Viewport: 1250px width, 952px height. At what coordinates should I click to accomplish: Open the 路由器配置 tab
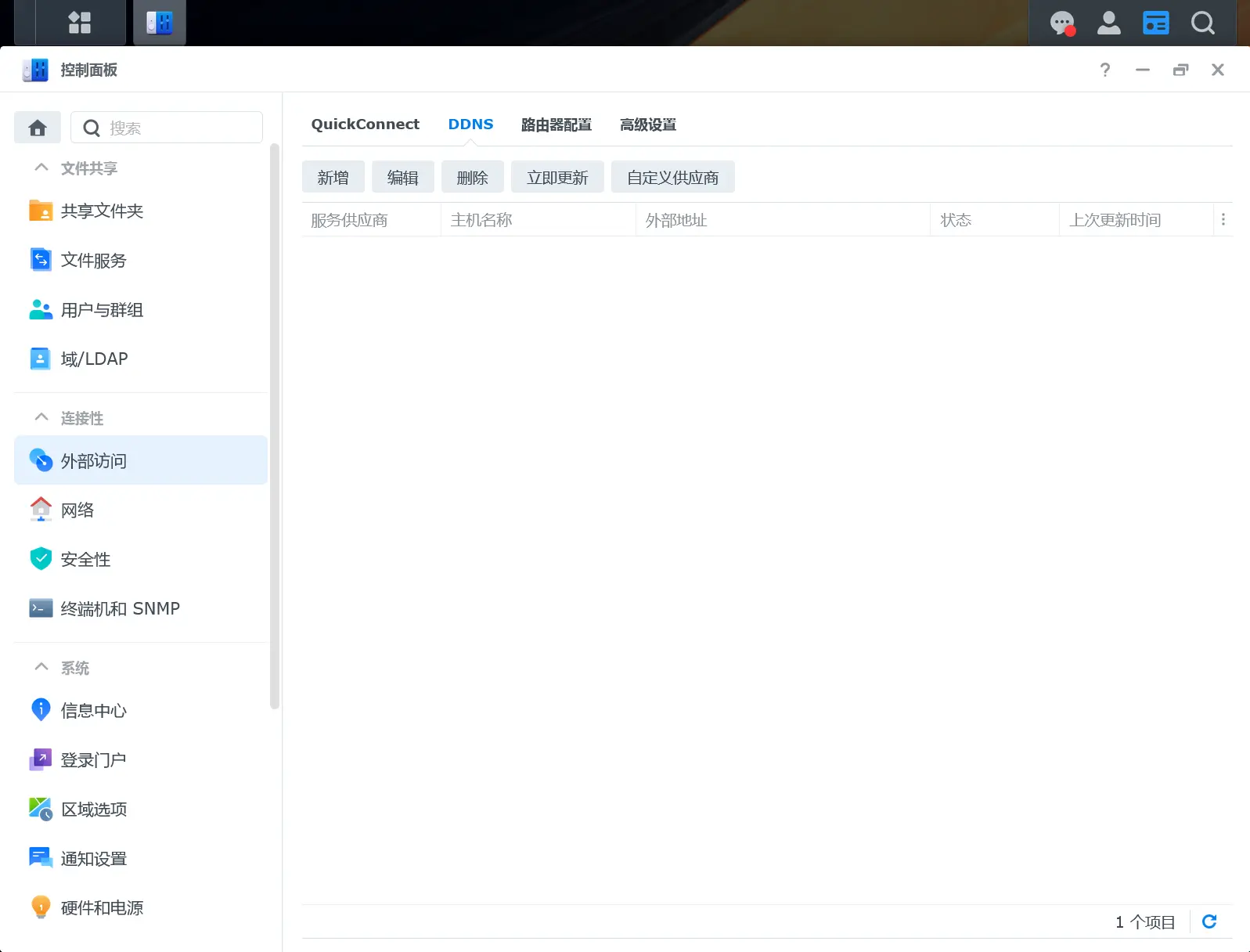click(557, 124)
